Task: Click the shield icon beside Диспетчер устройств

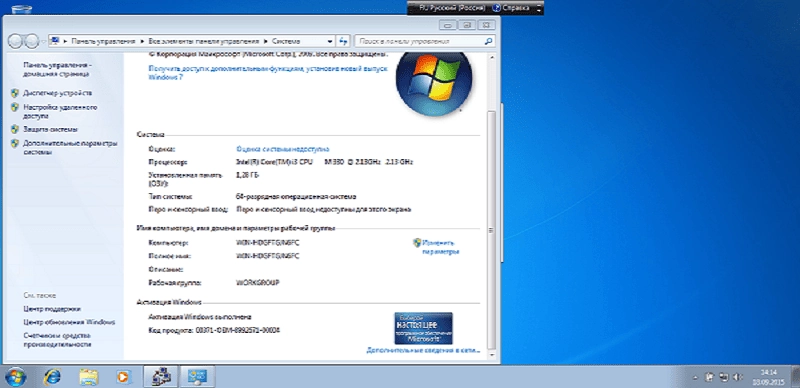Action: pyautogui.click(x=15, y=93)
